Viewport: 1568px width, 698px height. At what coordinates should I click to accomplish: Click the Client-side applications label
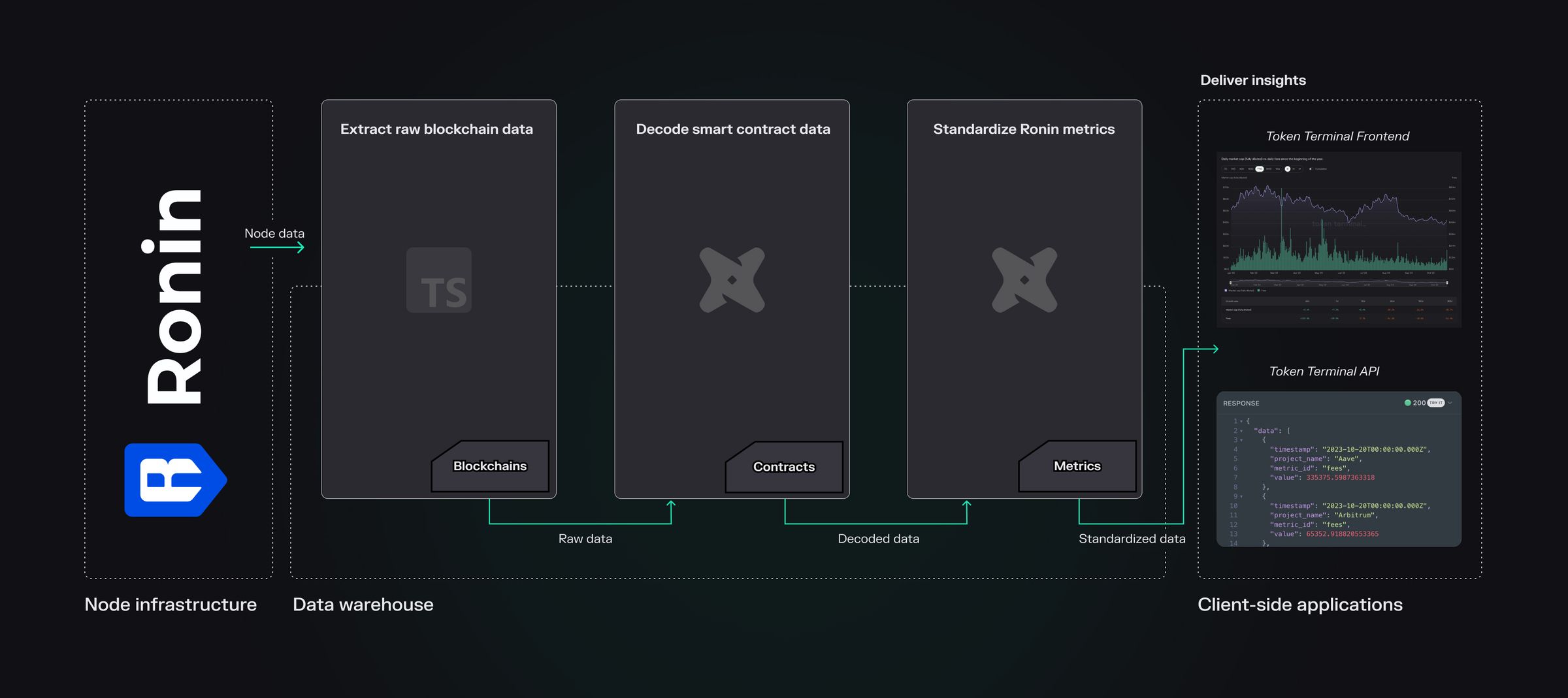[x=1300, y=605]
